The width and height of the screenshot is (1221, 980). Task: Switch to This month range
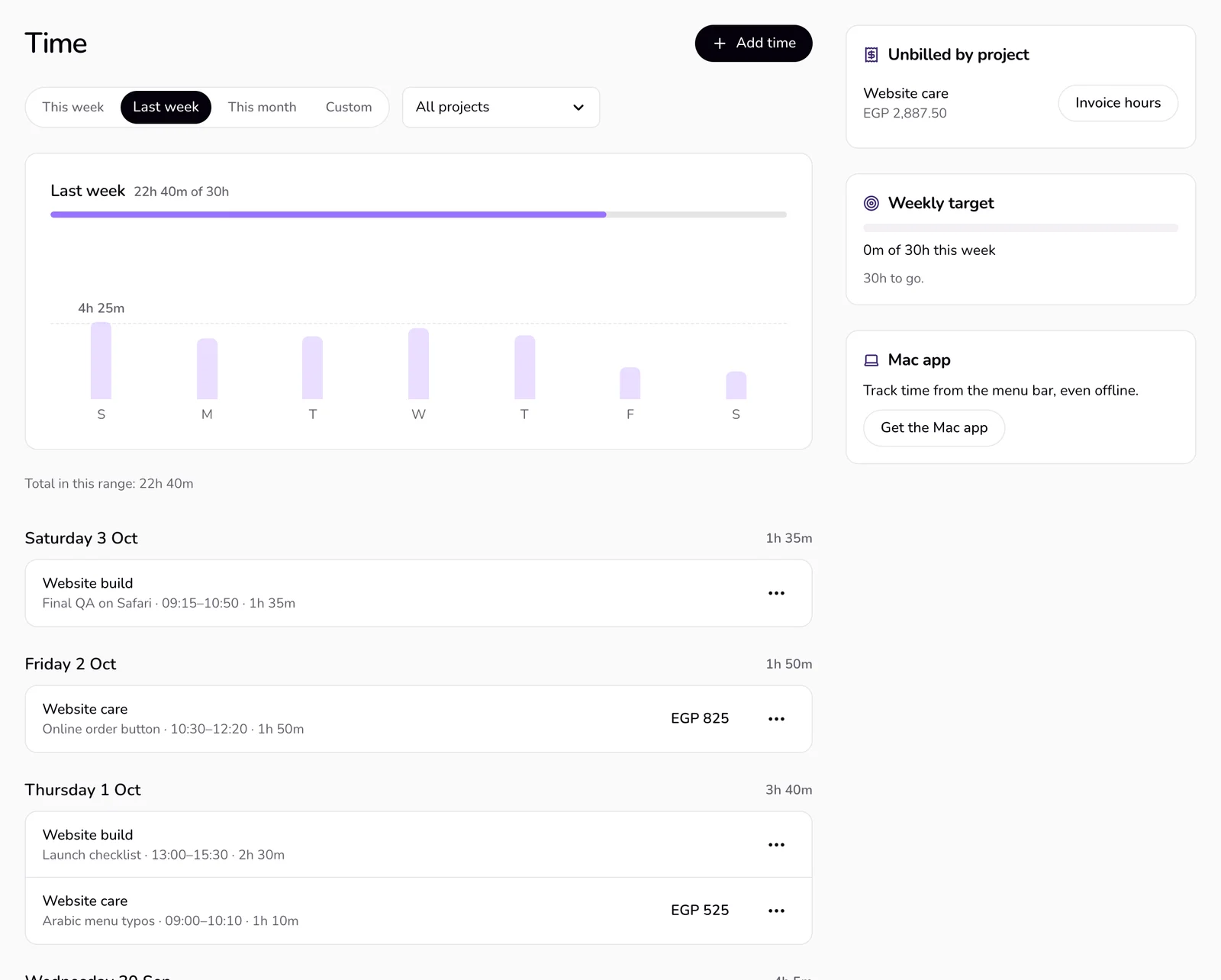(262, 107)
